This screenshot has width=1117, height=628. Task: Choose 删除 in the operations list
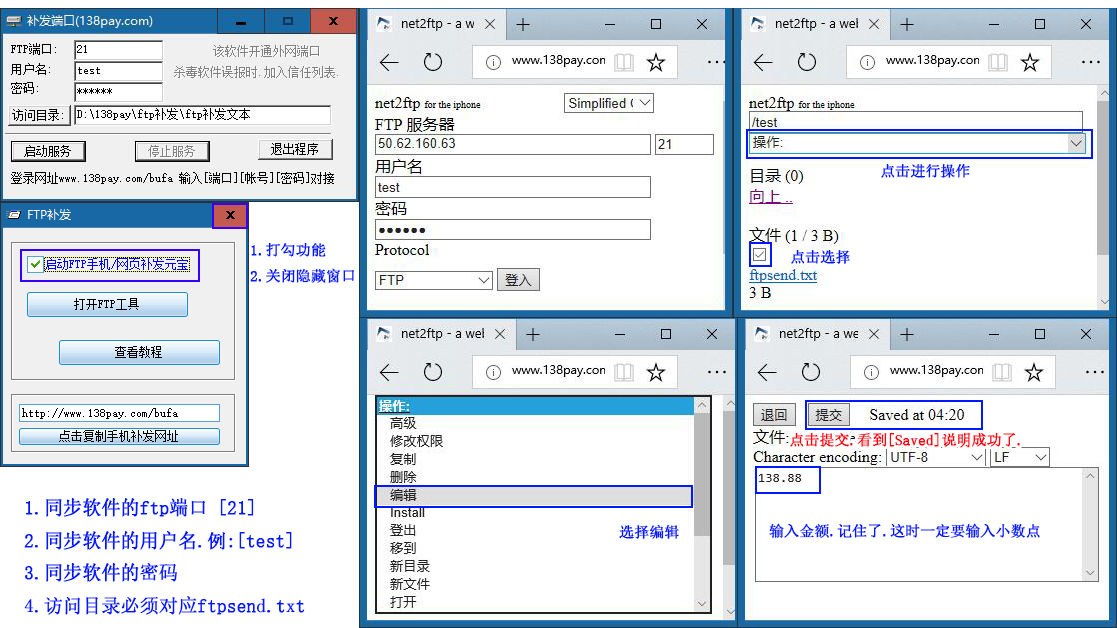pos(403,477)
